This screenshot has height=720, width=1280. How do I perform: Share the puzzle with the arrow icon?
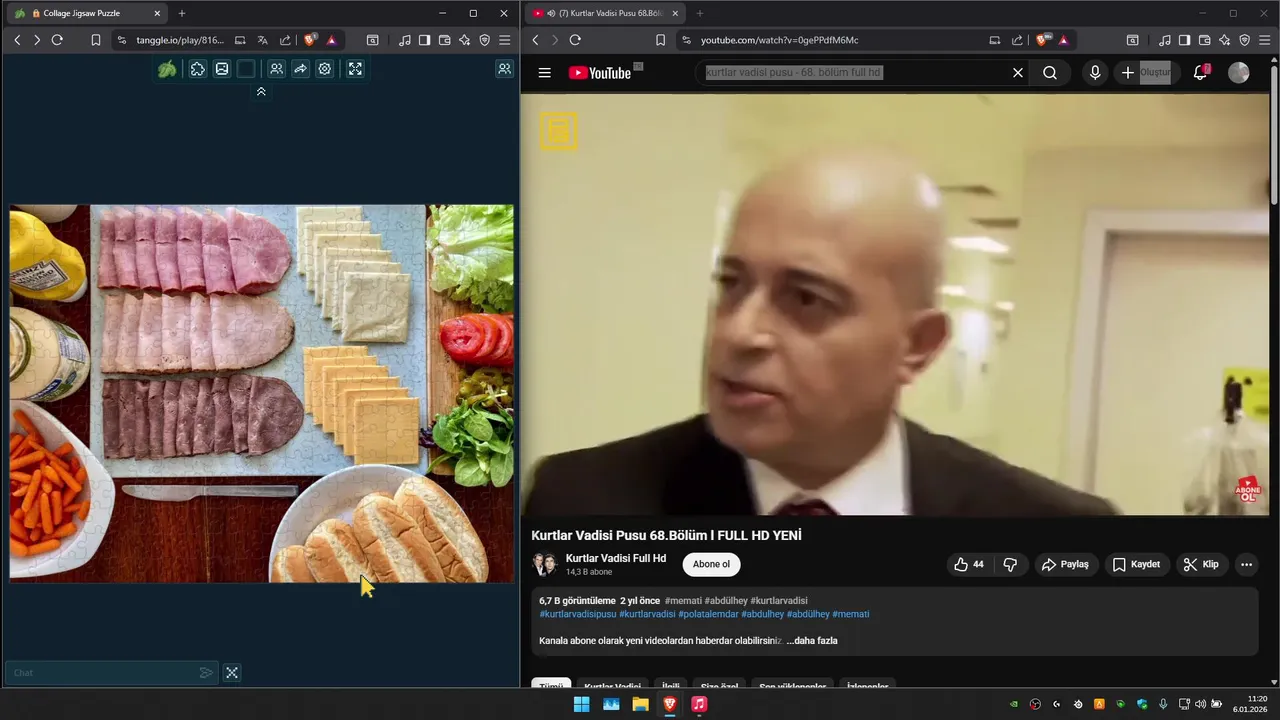300,69
